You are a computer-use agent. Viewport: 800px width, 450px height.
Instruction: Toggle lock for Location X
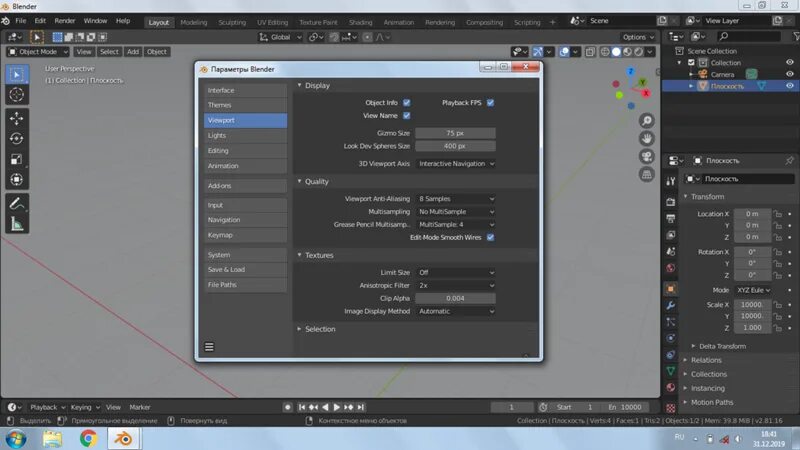(x=778, y=214)
